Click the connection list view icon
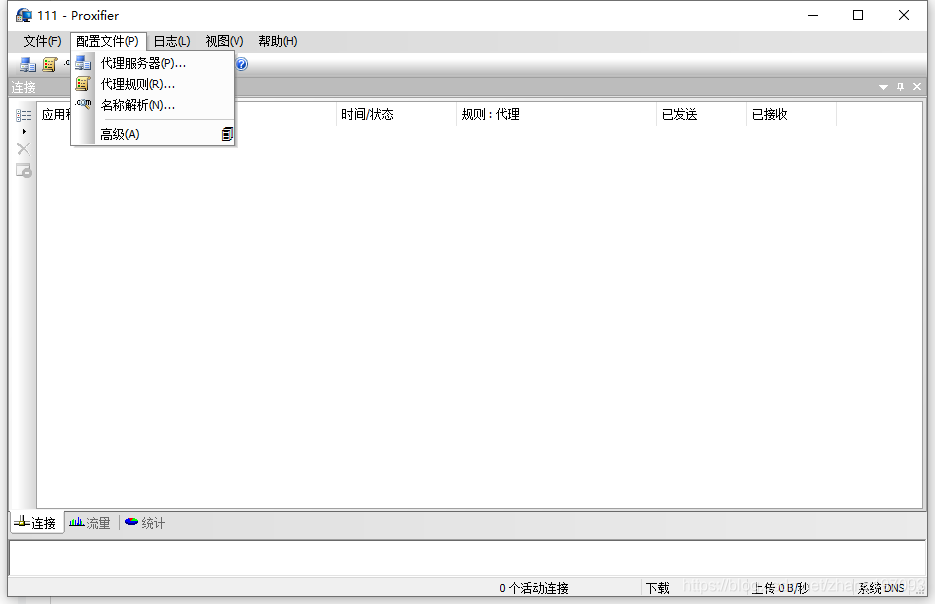The image size is (935, 604). pos(23,115)
